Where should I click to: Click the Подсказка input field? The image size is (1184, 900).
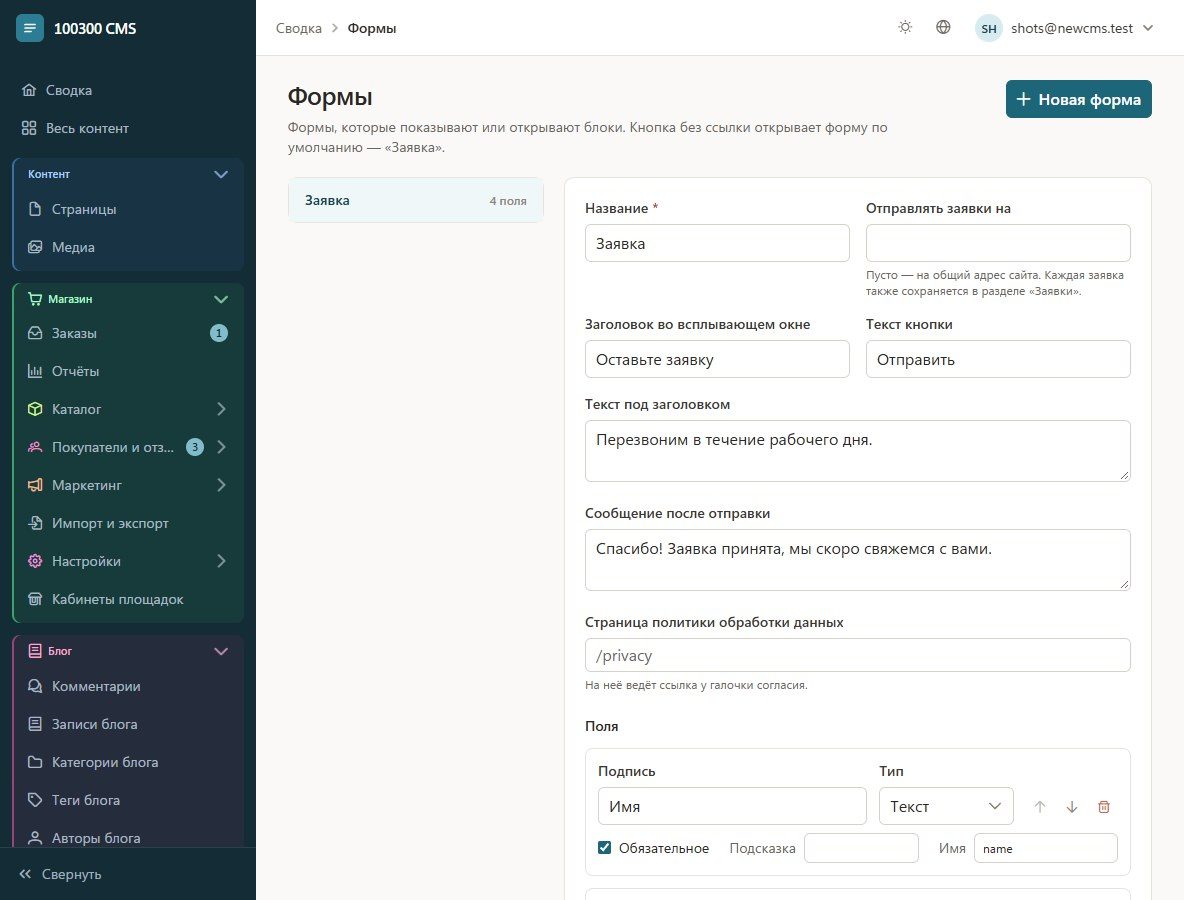click(x=861, y=848)
